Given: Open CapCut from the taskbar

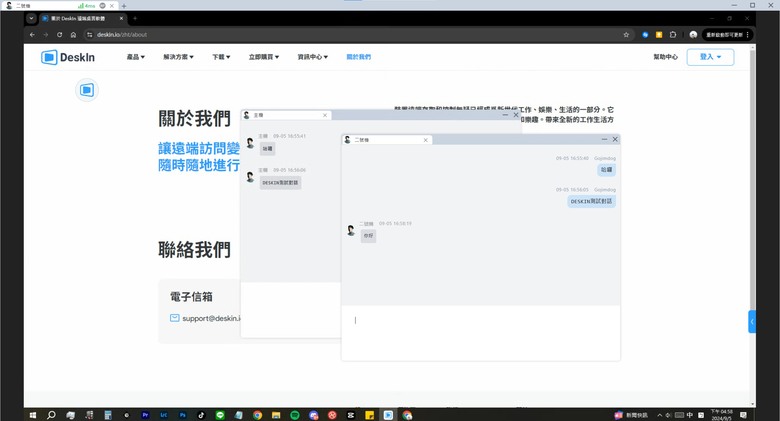Looking at the screenshot, I should coord(351,415).
